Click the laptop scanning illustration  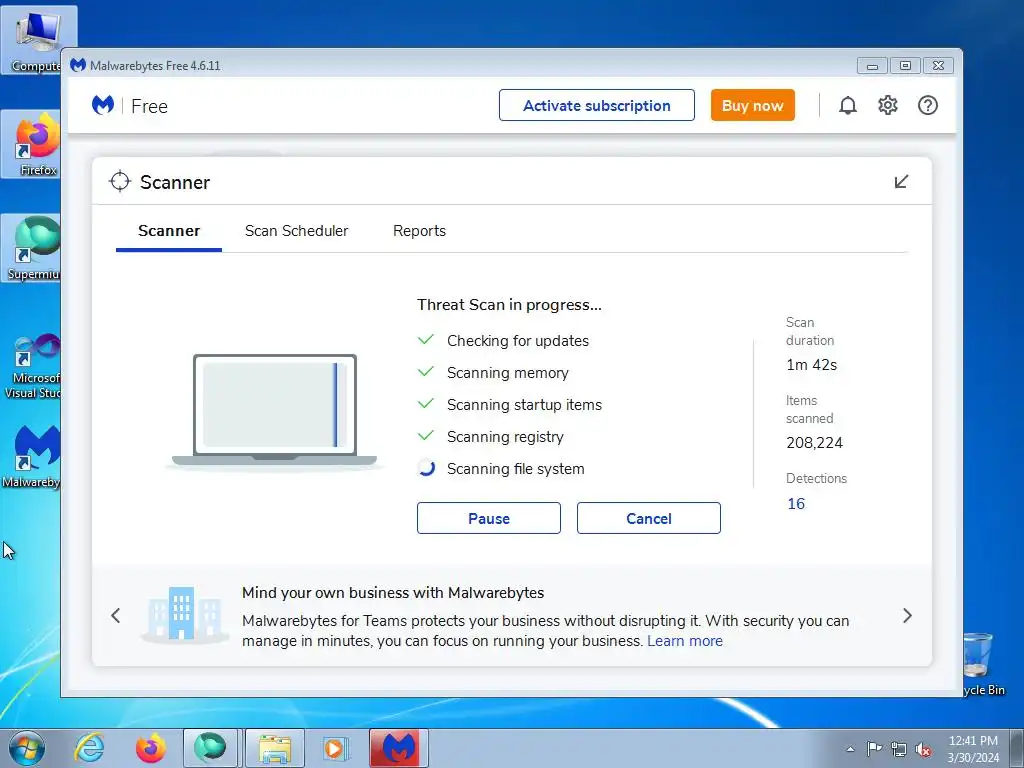pos(274,411)
